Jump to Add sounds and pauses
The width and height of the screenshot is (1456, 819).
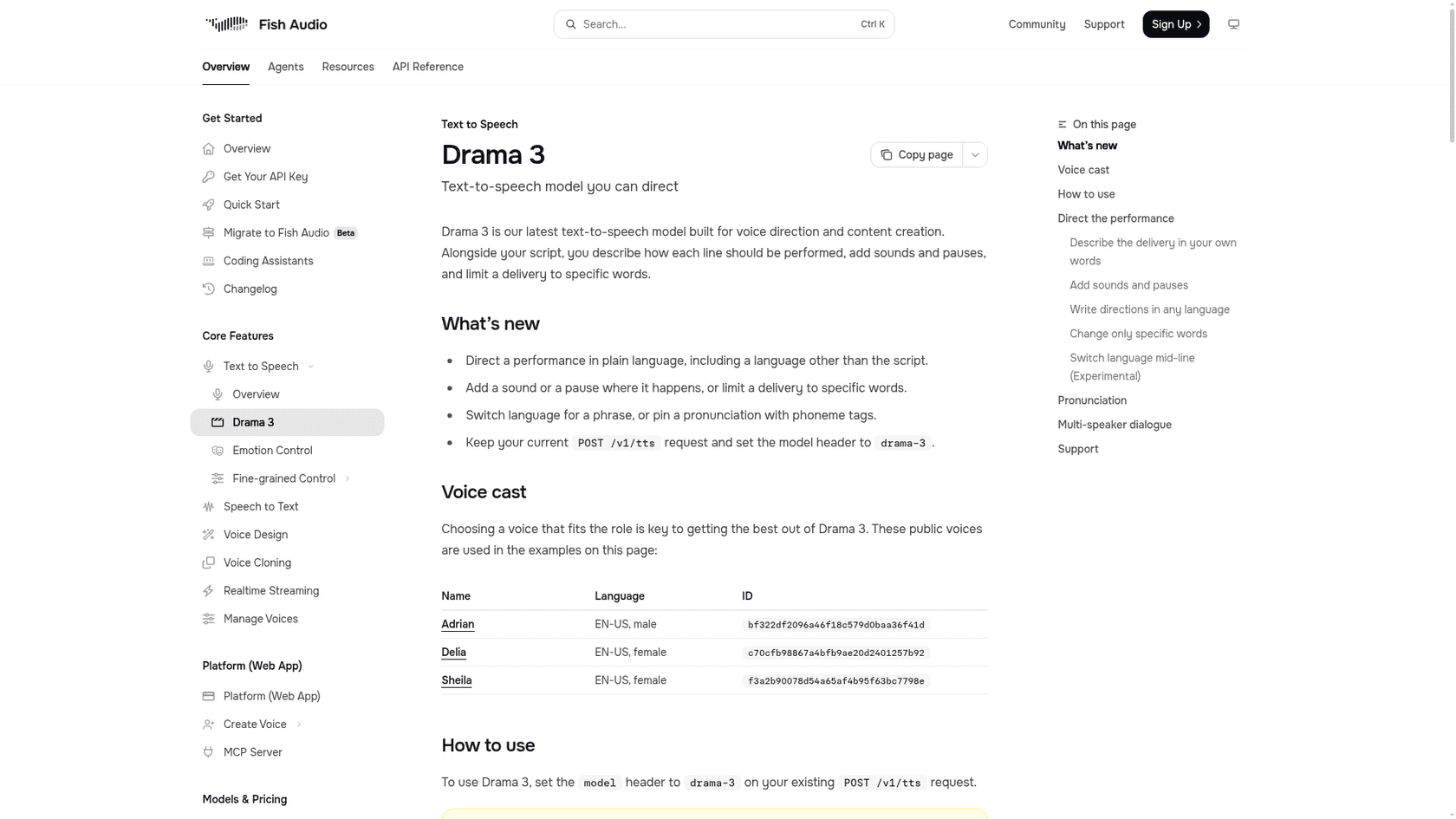click(x=1128, y=285)
